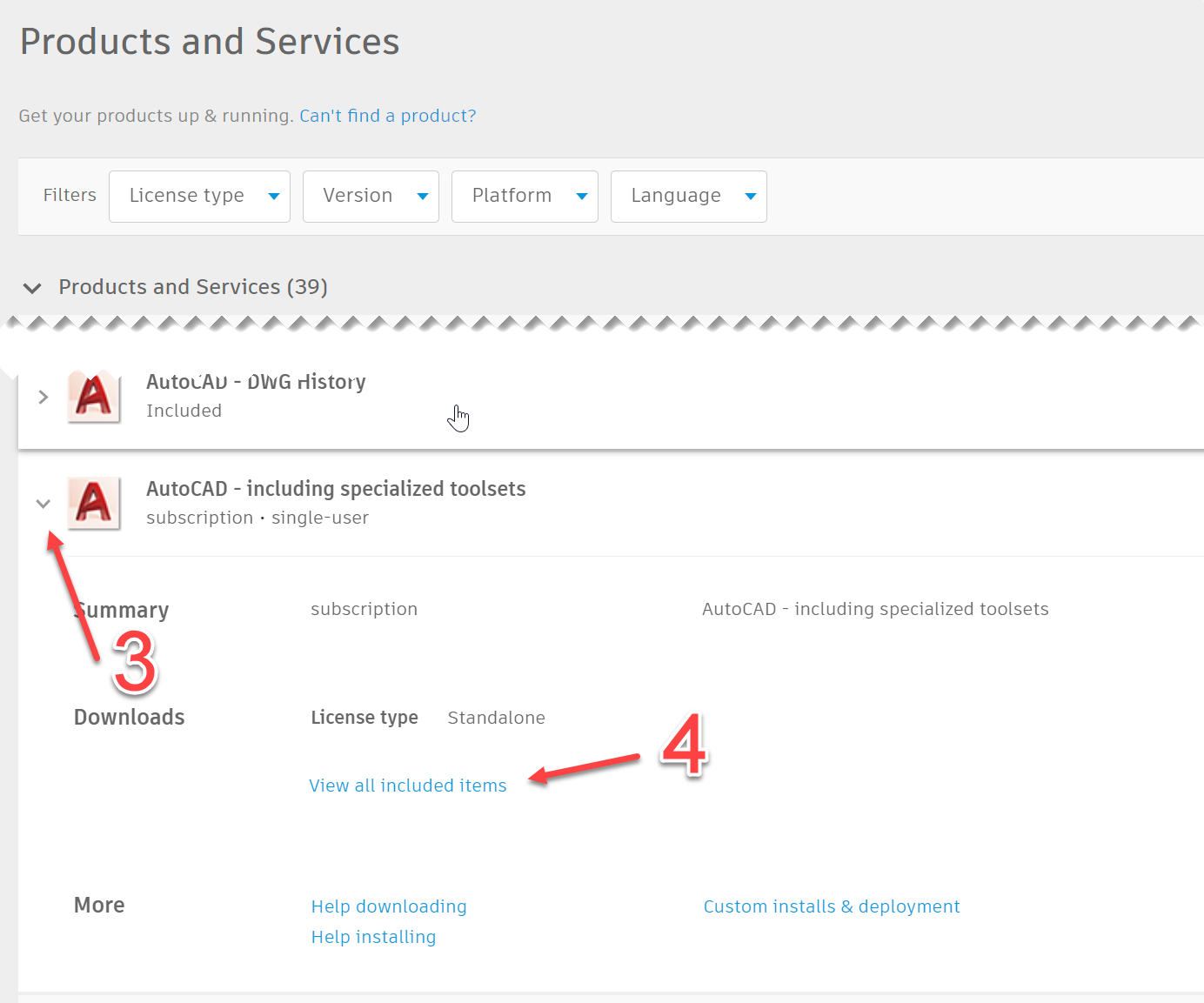Click the "License type" label in Downloads
This screenshot has width=1204, height=1003.
pyautogui.click(x=365, y=718)
